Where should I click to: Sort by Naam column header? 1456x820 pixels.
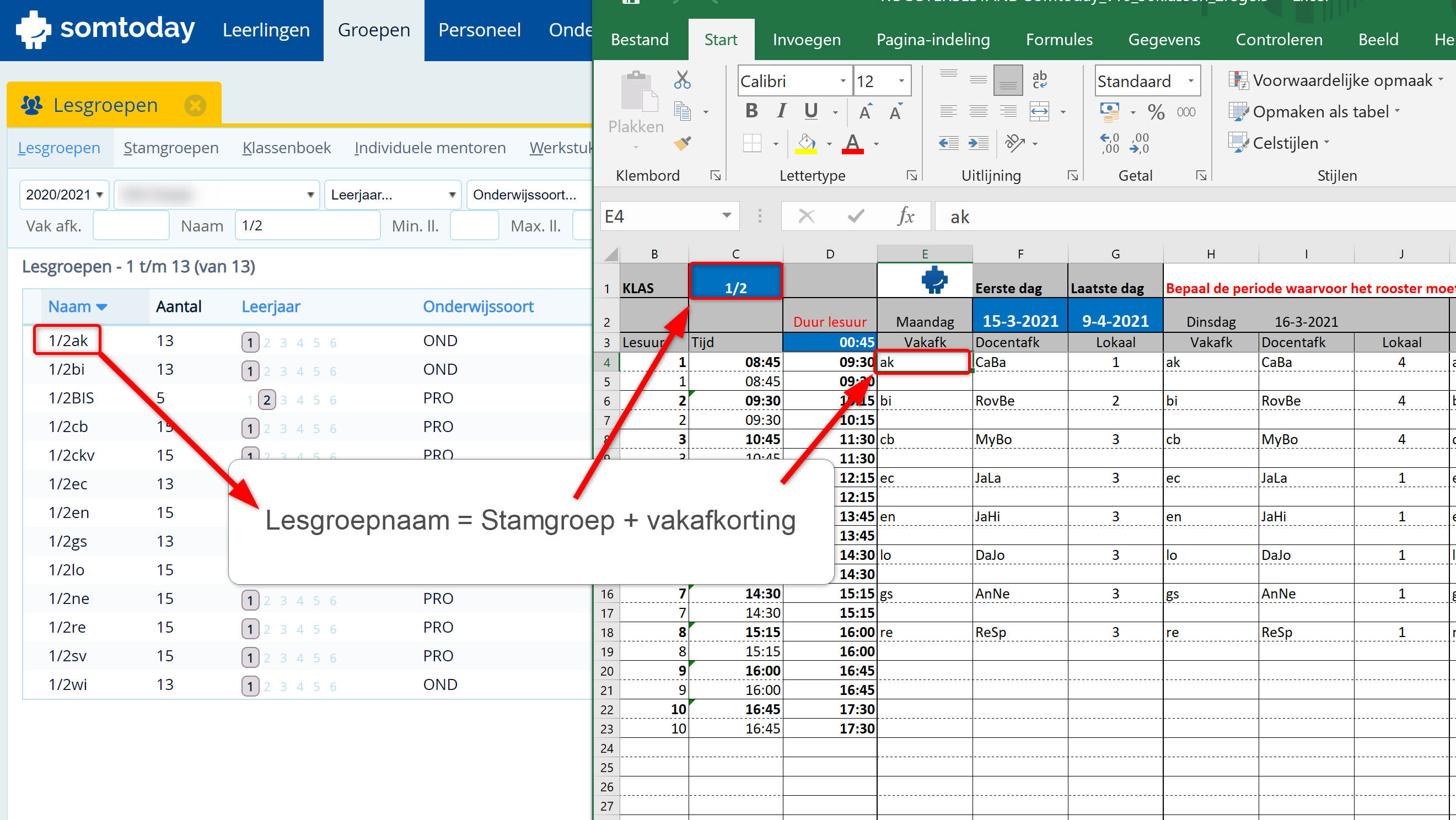click(x=77, y=306)
